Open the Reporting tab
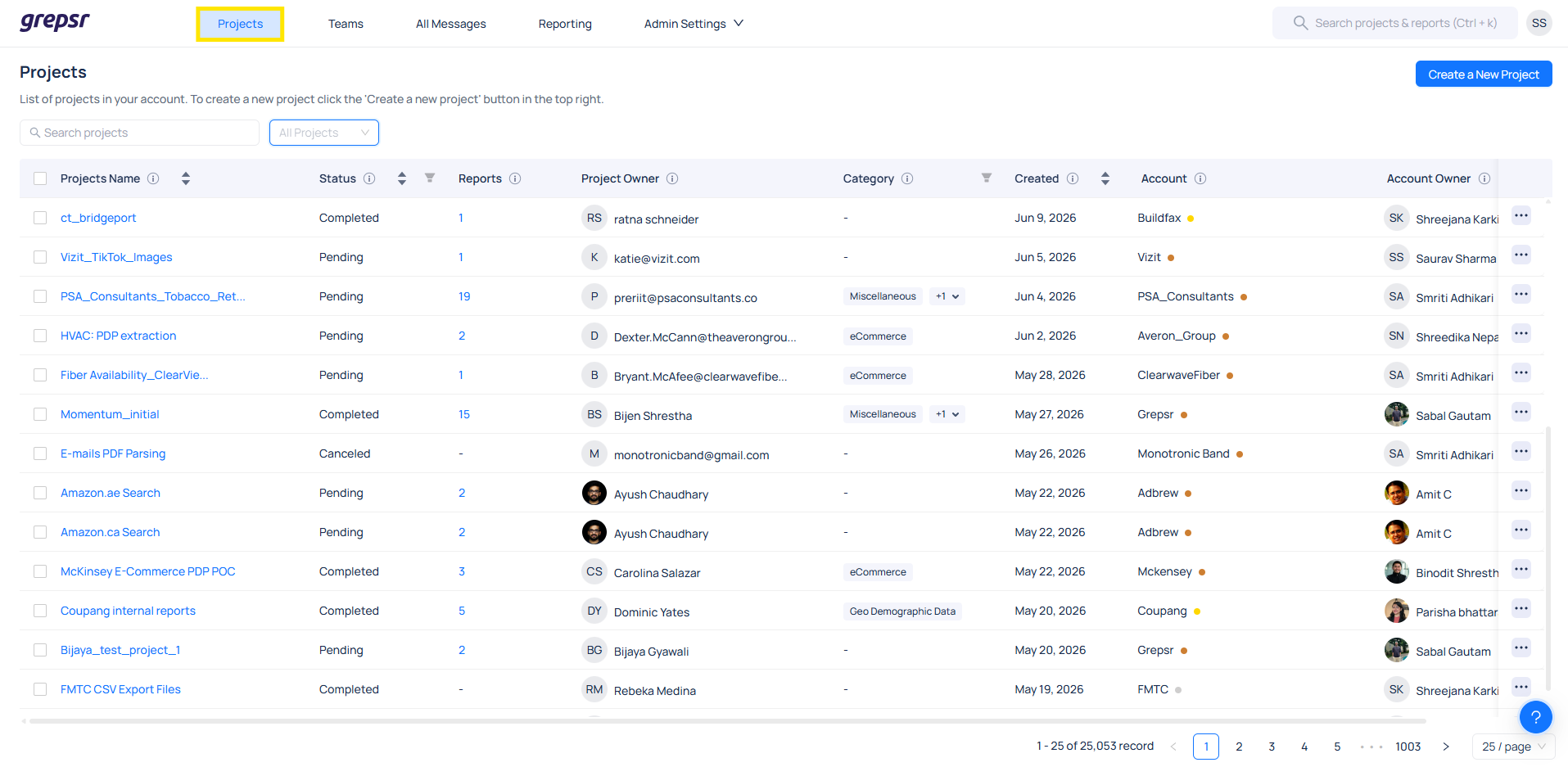 tap(565, 24)
